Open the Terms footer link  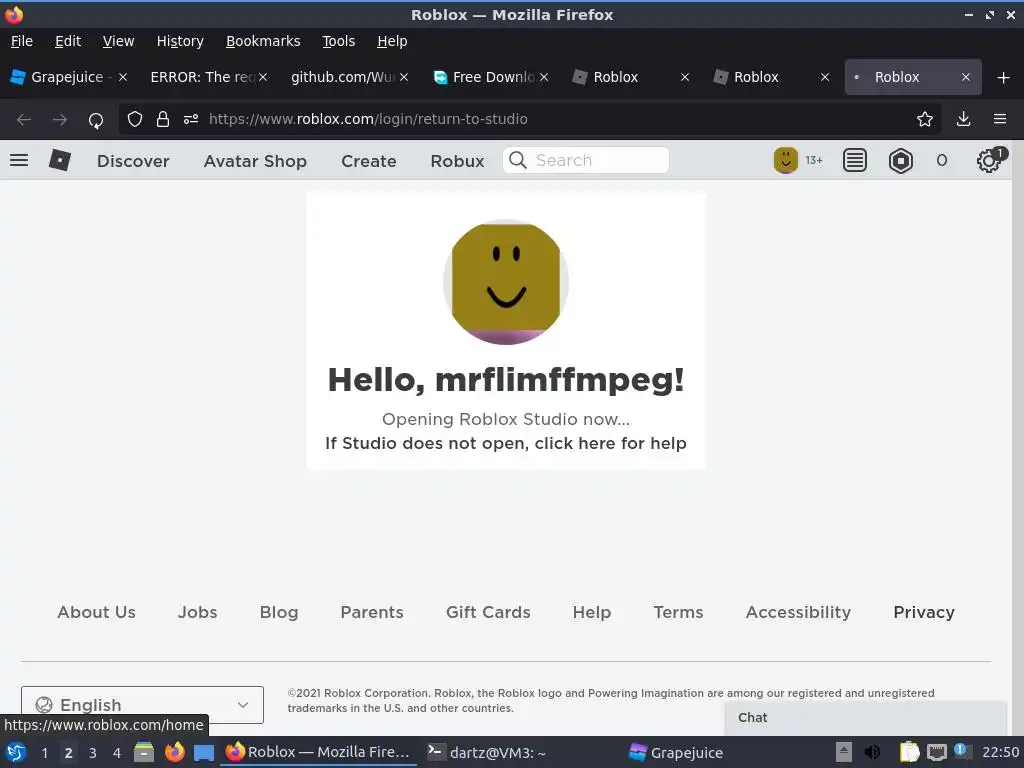[x=678, y=612]
